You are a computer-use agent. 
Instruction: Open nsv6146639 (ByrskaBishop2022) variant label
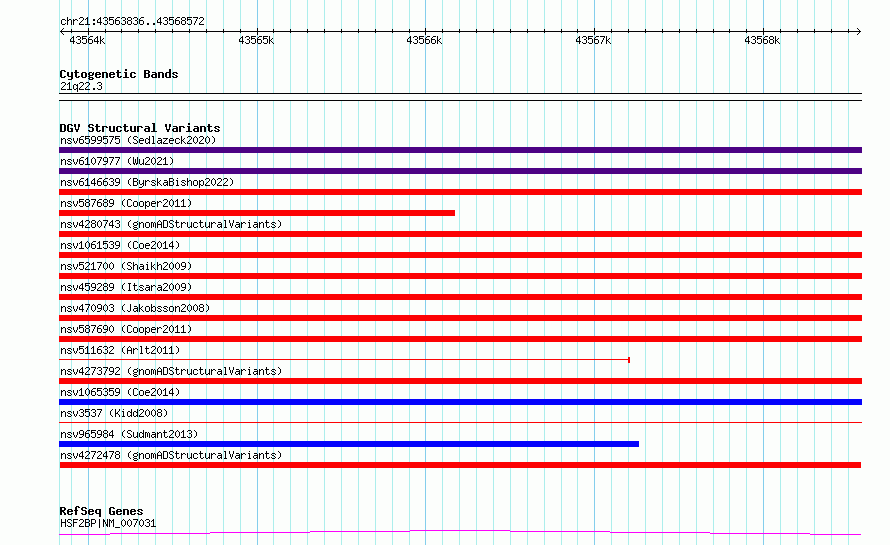[147, 182]
